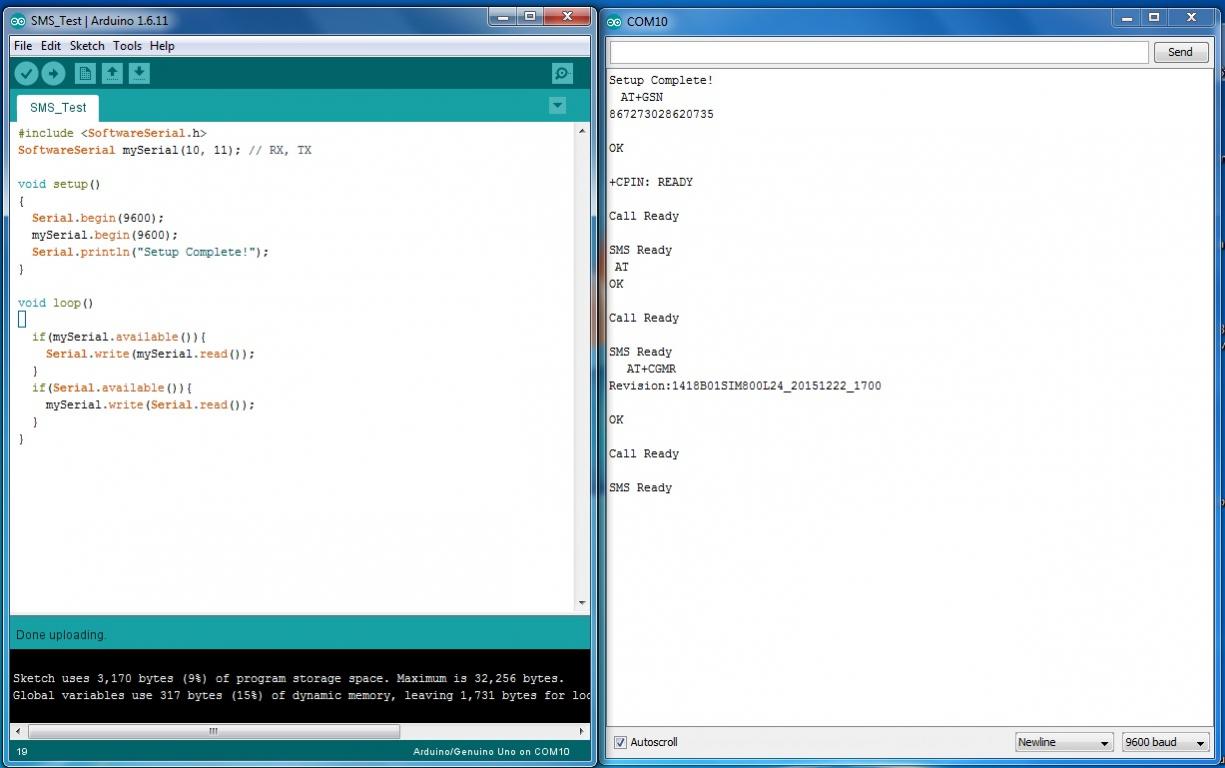The width and height of the screenshot is (1225, 768).
Task: Click the console horizontal scrollbar thumb
Action: pyautogui.click(x=212, y=731)
